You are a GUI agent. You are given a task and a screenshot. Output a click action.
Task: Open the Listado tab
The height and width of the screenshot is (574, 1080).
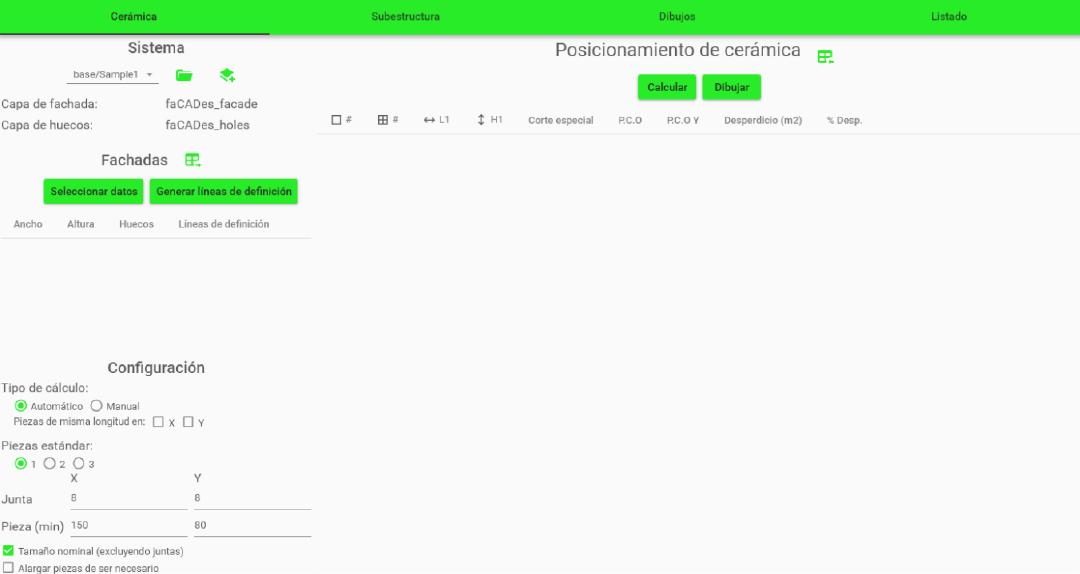pyautogui.click(x=948, y=17)
